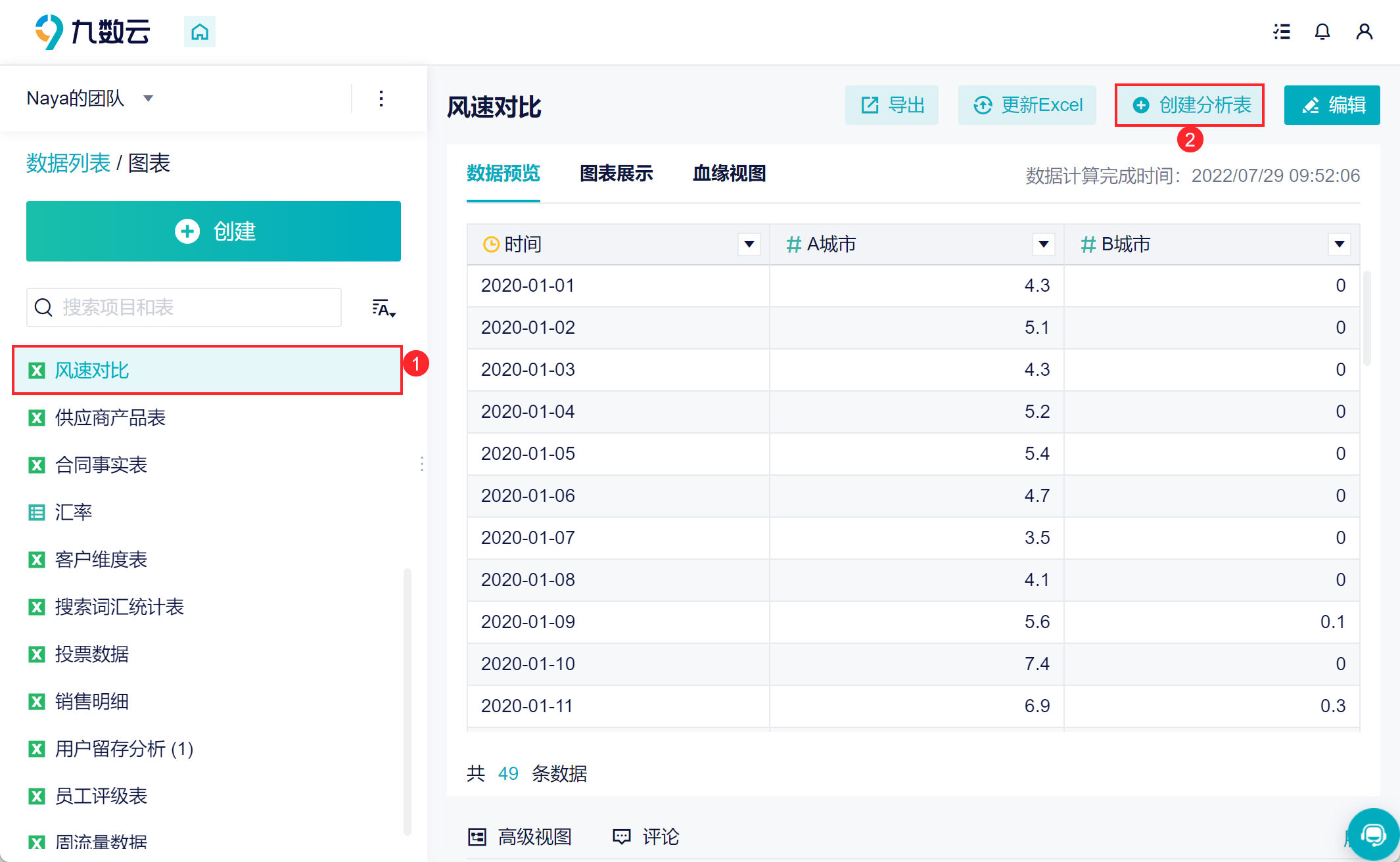The image size is (1400, 862).
Task: Switch to the 数据预览 tab
Action: (x=503, y=173)
